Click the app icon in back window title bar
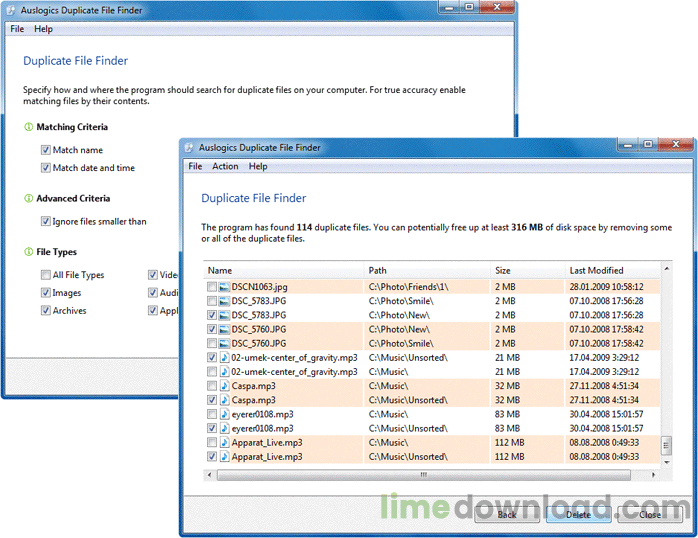This screenshot has width=698, height=538. (x=12, y=10)
